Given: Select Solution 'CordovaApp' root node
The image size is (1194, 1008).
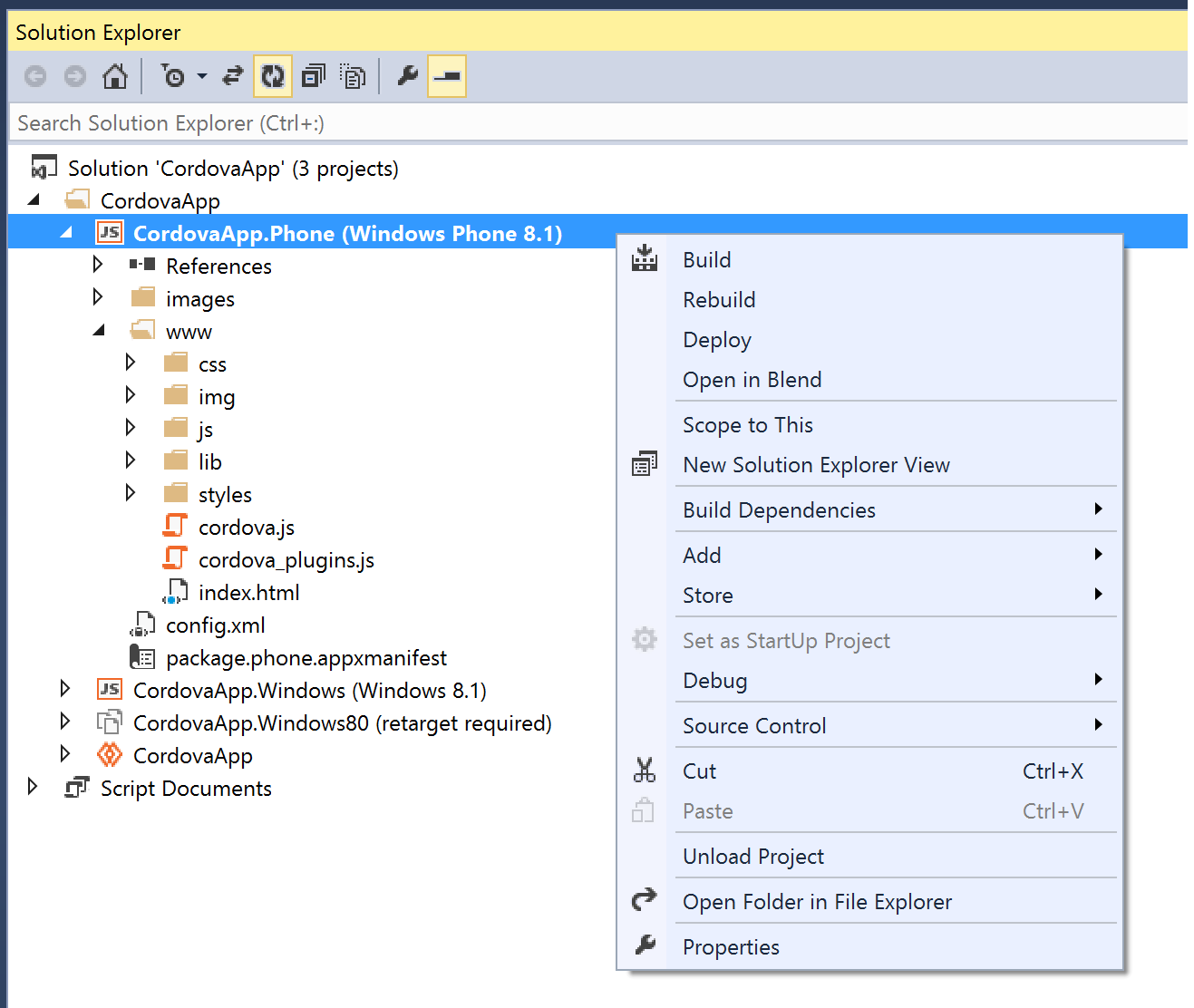Looking at the screenshot, I should (x=233, y=169).
